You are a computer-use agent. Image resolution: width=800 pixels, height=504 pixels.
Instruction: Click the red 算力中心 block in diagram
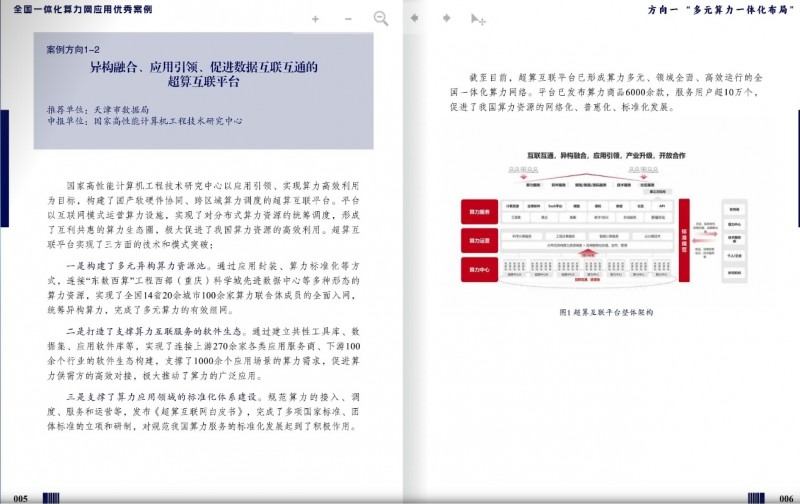[480, 269]
